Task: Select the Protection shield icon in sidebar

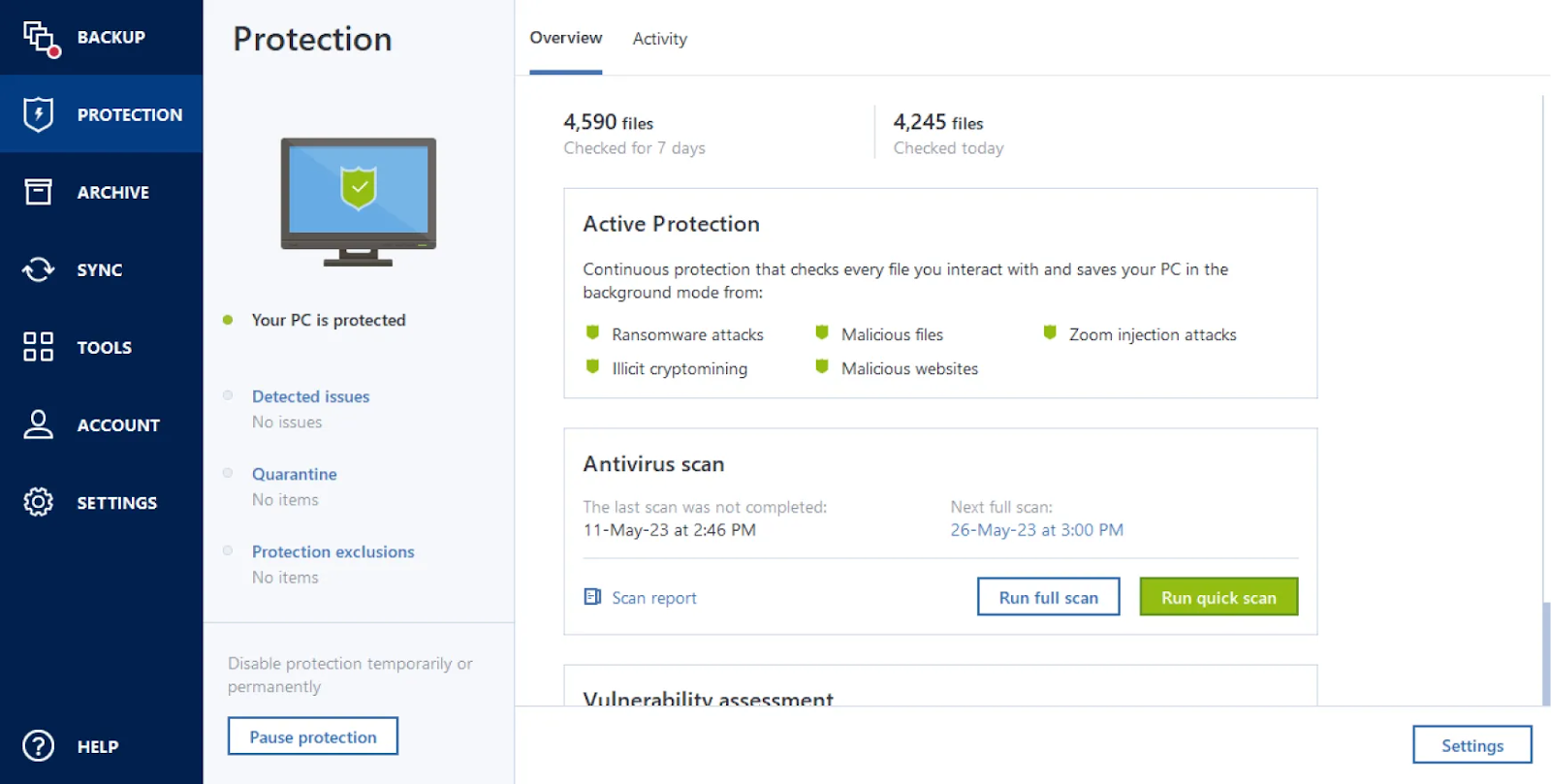Action: 38,114
